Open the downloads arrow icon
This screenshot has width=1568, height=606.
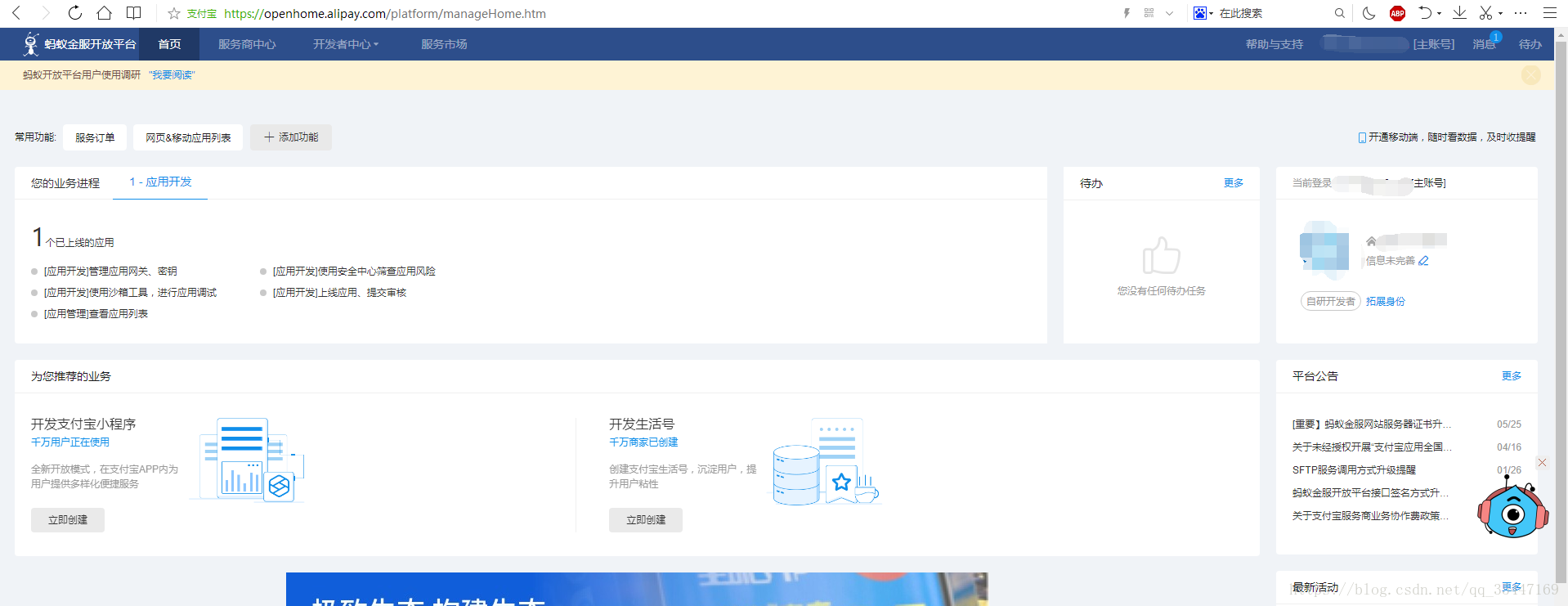click(1459, 13)
